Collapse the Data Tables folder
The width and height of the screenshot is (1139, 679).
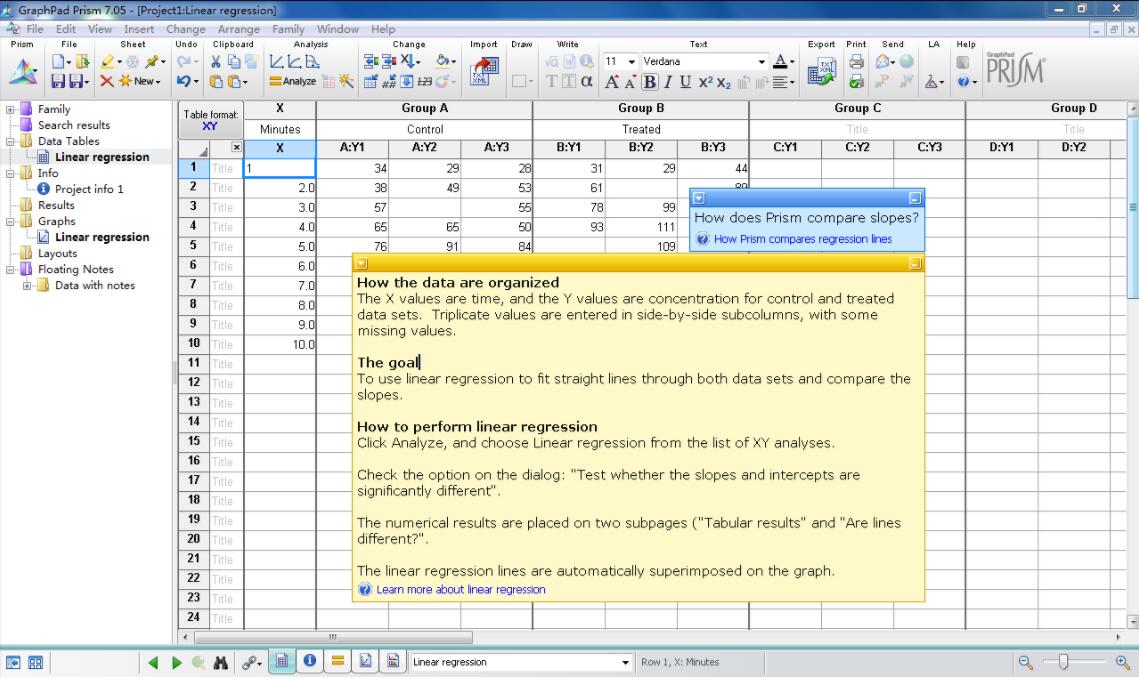coord(10,141)
